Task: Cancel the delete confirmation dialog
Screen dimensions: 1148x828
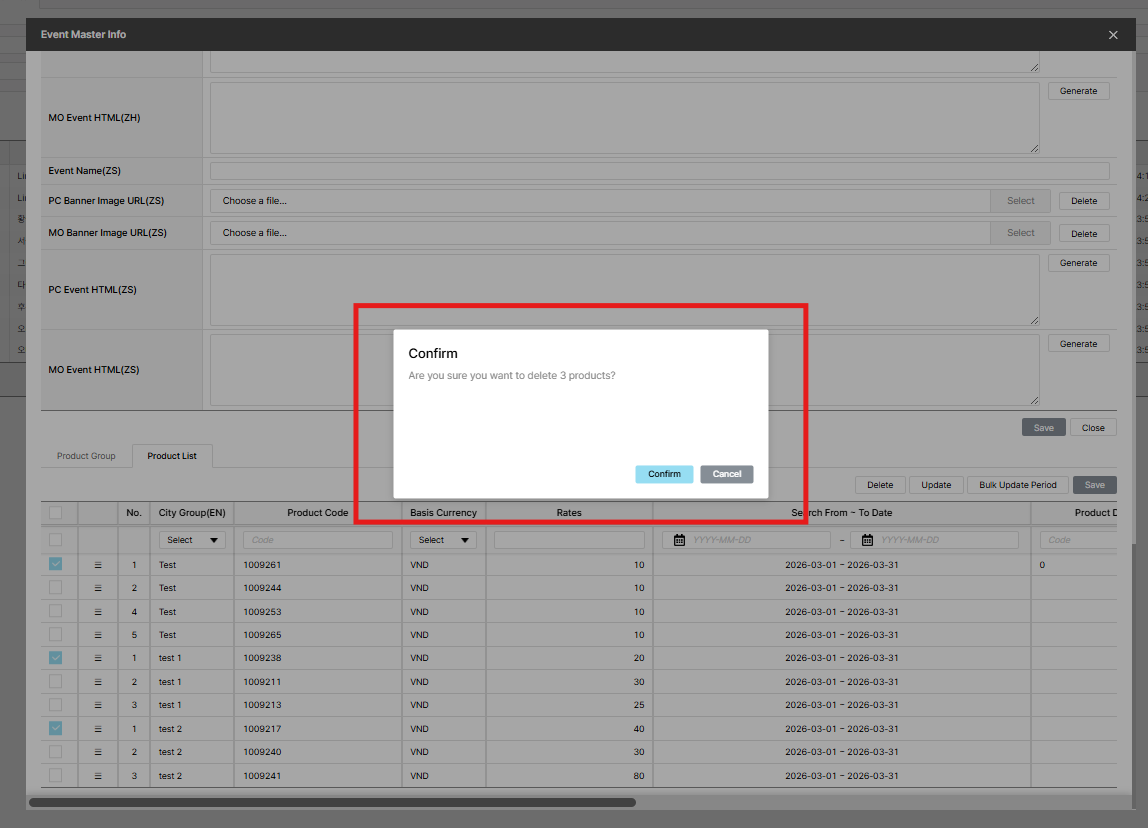Action: point(727,474)
